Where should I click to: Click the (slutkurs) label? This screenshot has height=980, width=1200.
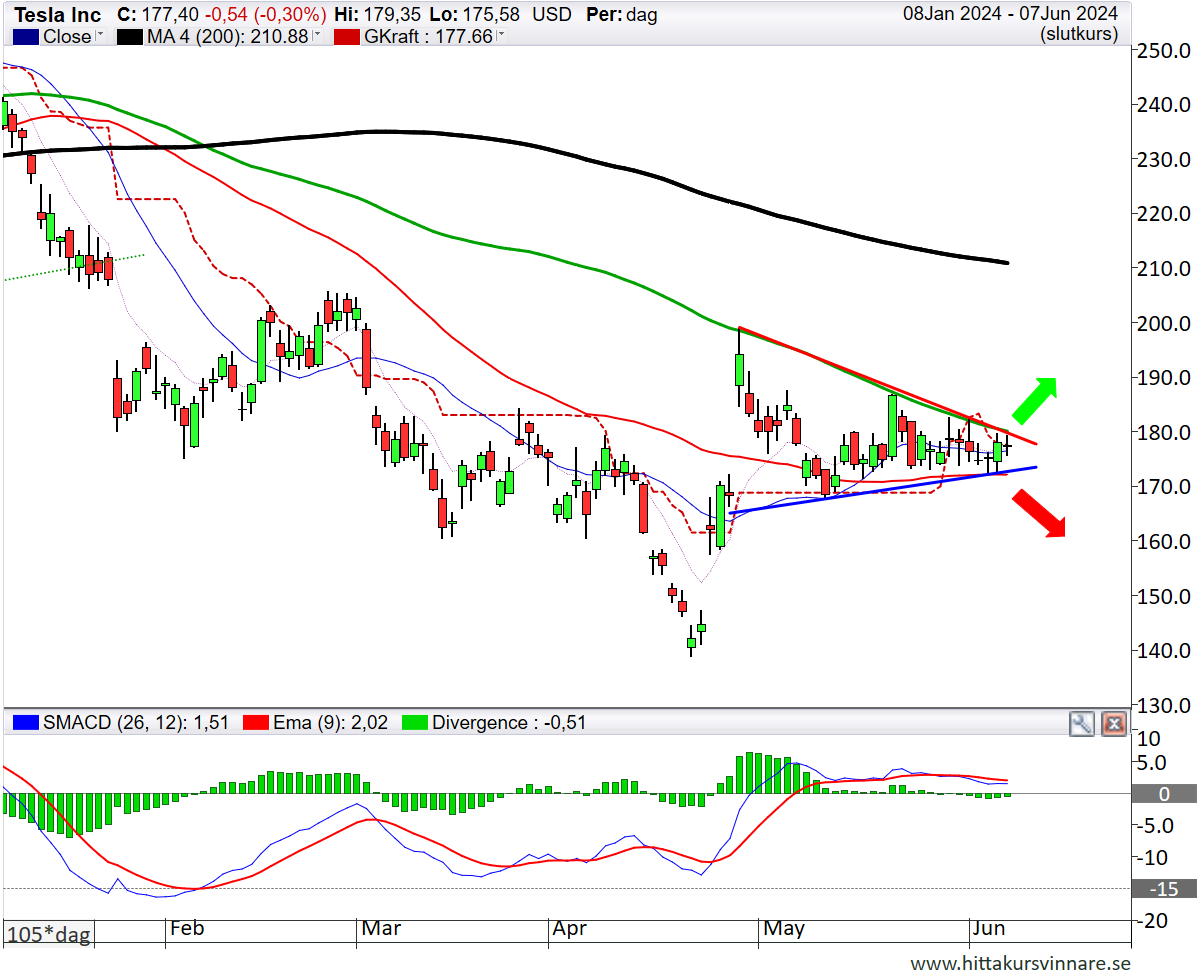pos(1078,34)
